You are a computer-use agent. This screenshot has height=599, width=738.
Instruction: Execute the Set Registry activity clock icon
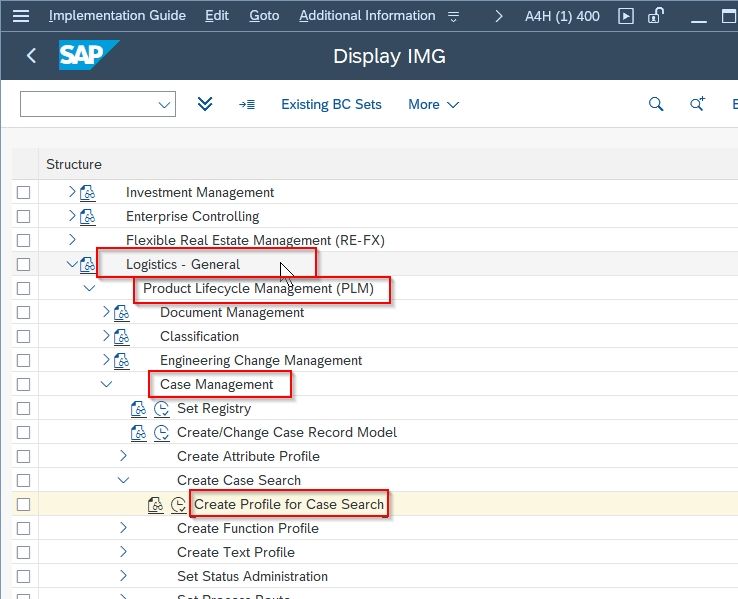coord(161,408)
